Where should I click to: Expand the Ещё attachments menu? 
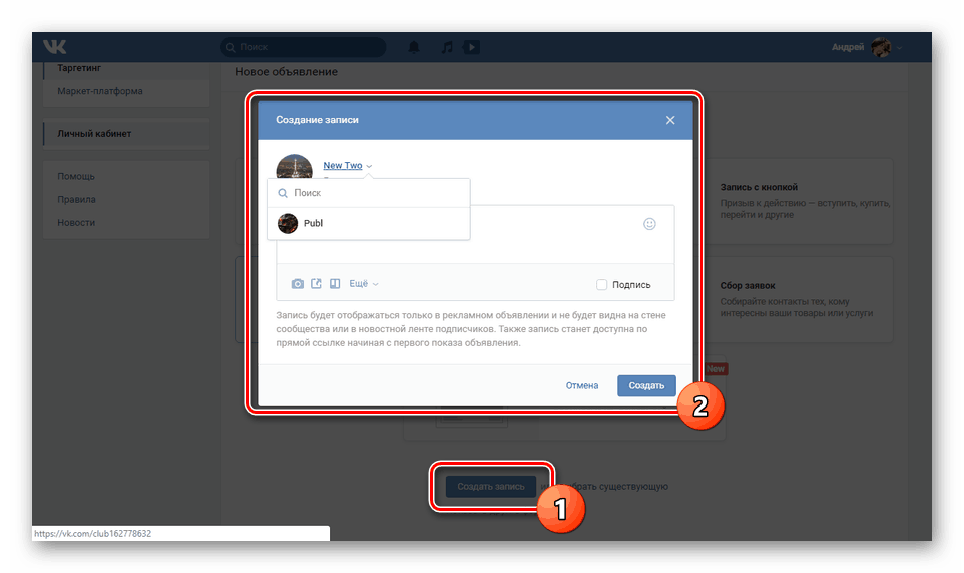[364, 283]
